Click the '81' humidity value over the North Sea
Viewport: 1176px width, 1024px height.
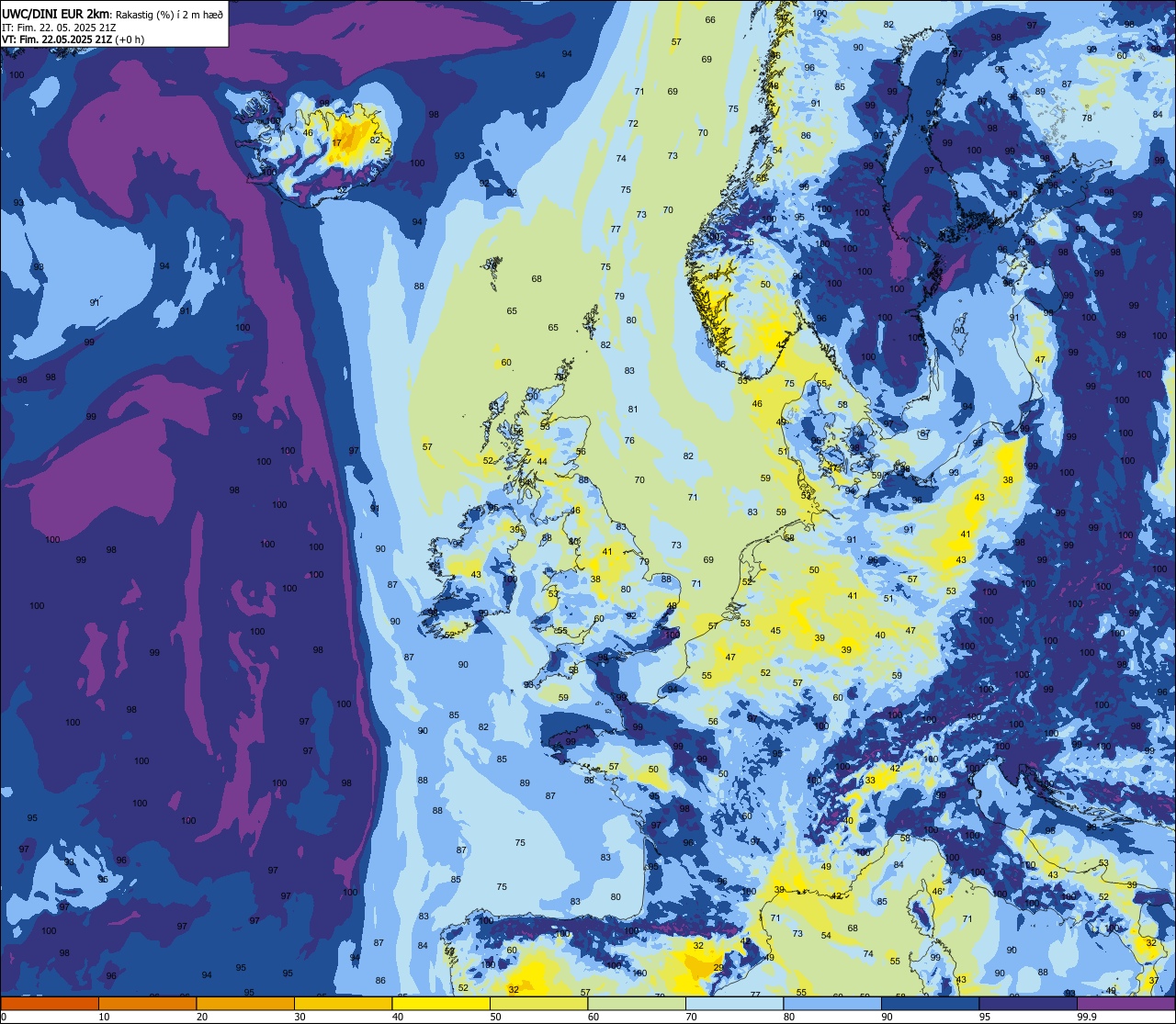point(633,410)
